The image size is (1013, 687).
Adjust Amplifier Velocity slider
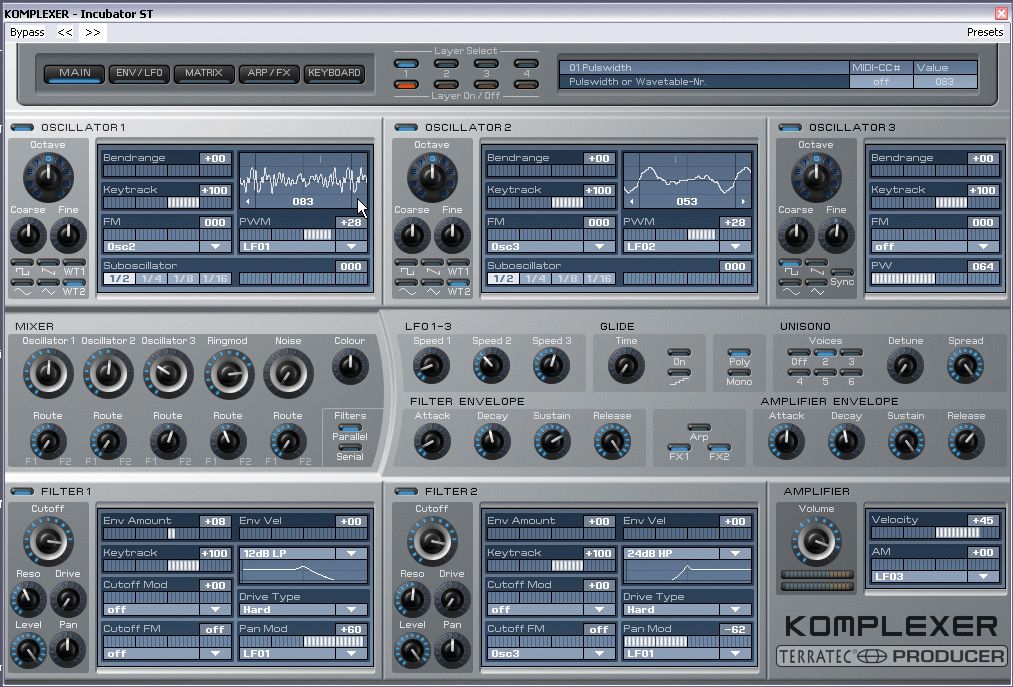click(x=934, y=533)
